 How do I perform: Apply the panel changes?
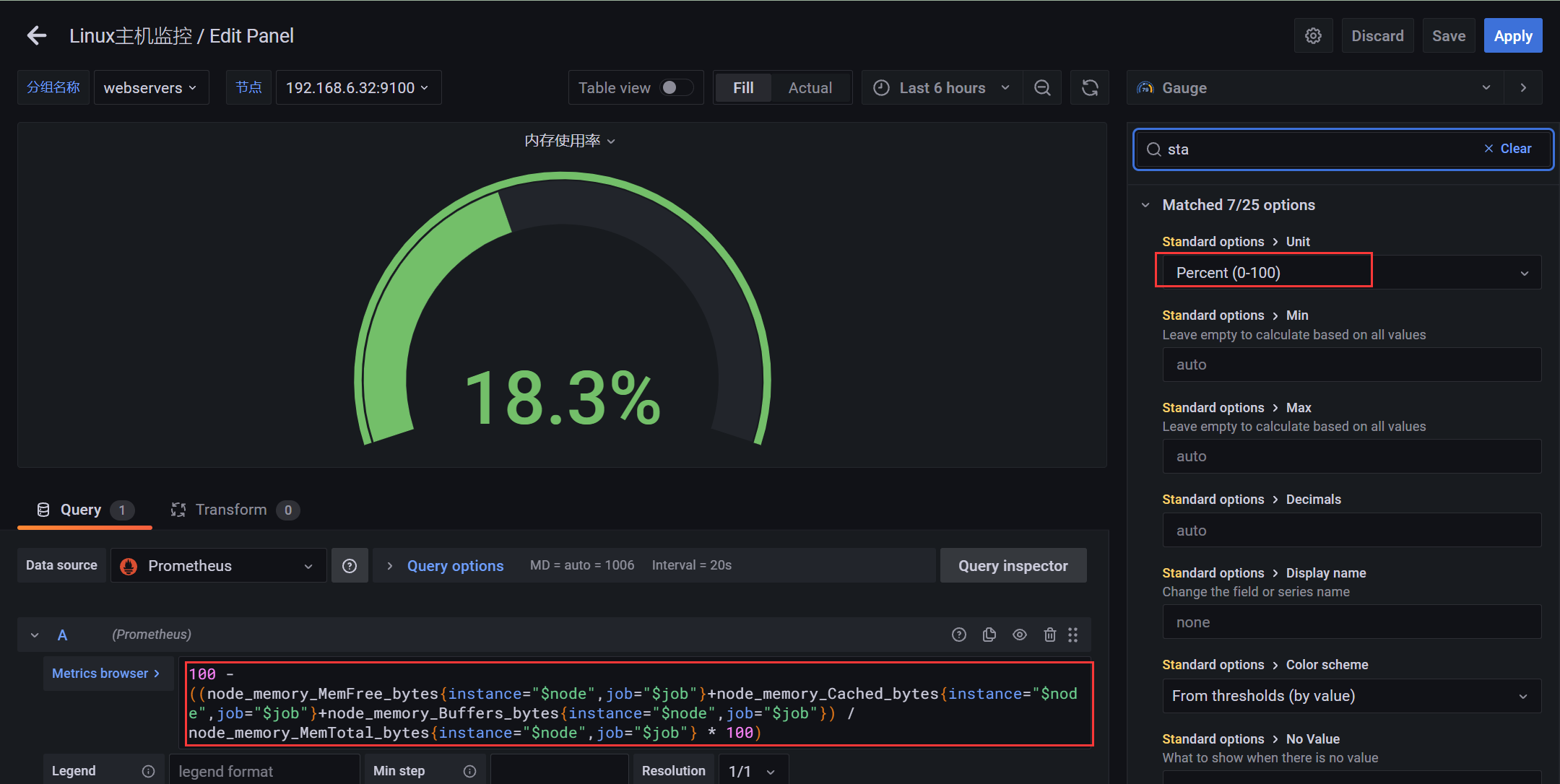click(1513, 35)
